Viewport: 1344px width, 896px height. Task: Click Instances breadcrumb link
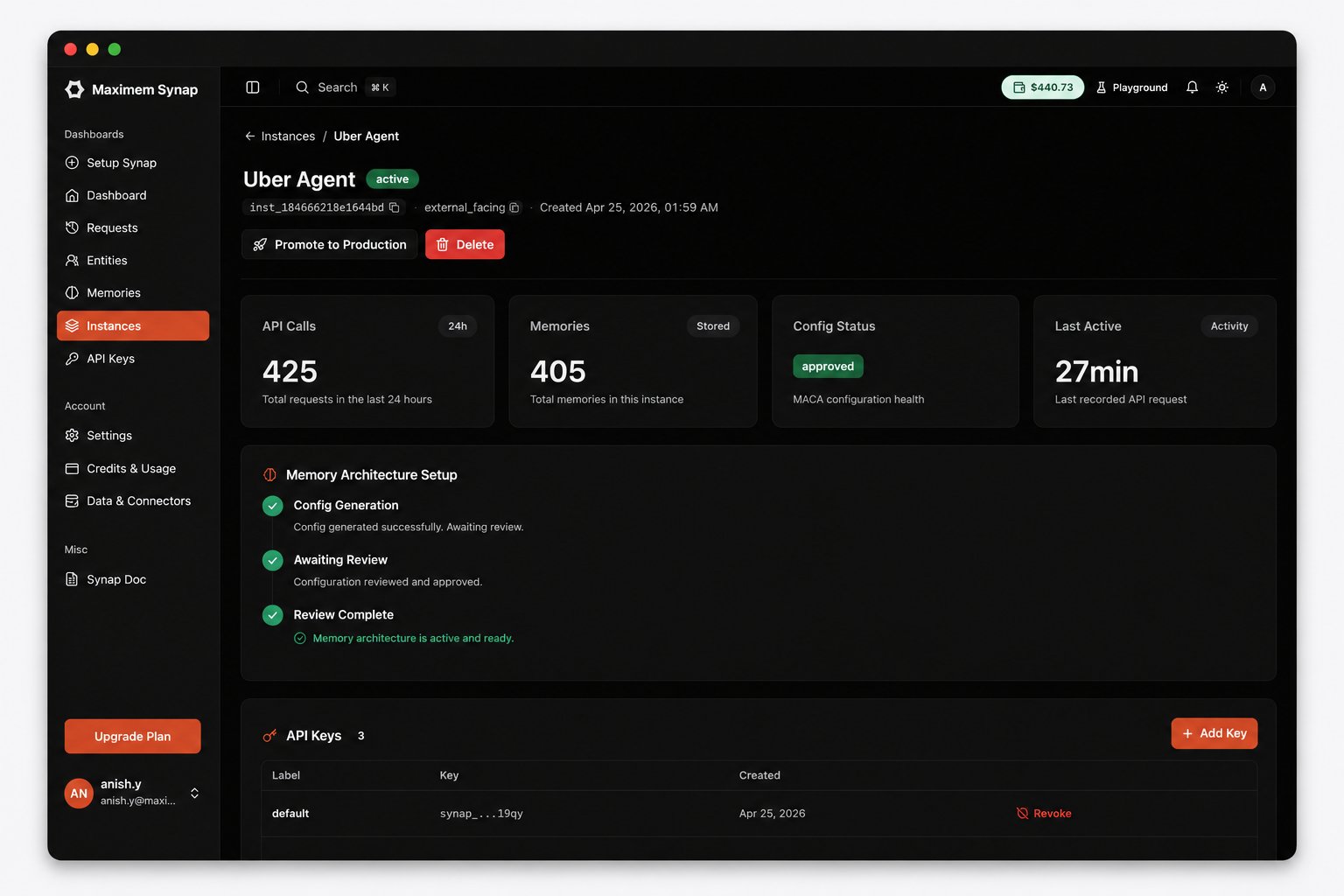[x=288, y=136]
